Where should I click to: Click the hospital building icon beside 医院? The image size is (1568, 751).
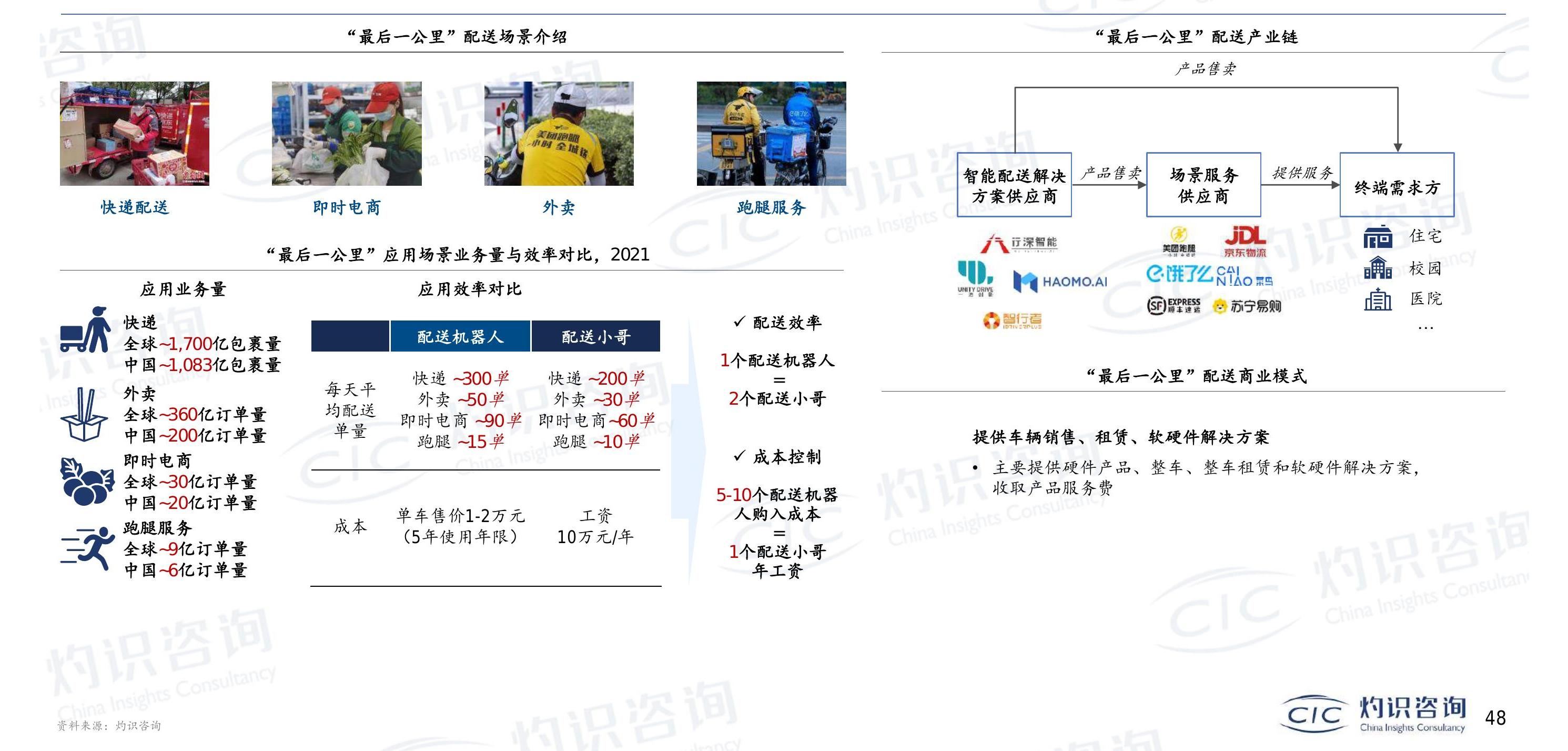click(1378, 299)
